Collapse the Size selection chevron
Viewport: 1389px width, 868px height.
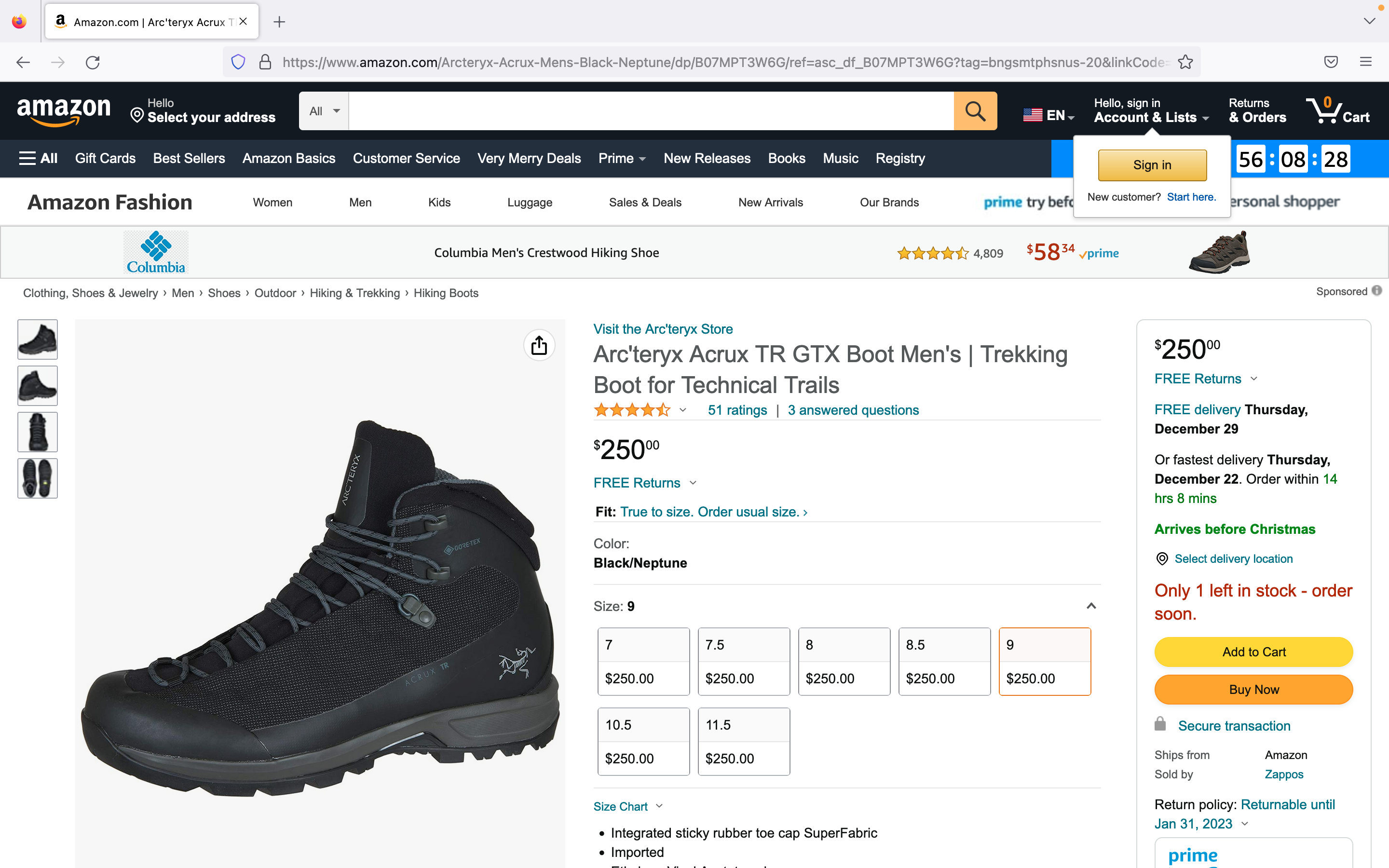coord(1091,606)
